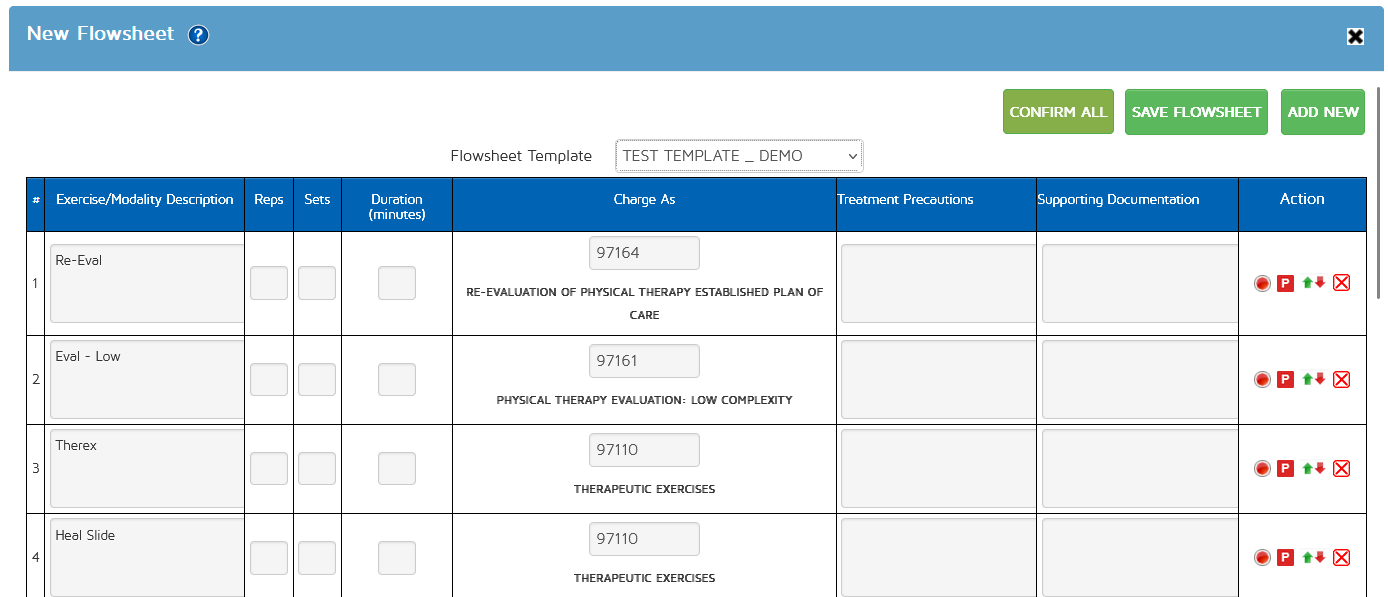
Task: Delete the Heal Slide row with red X
Action: tap(1342, 557)
